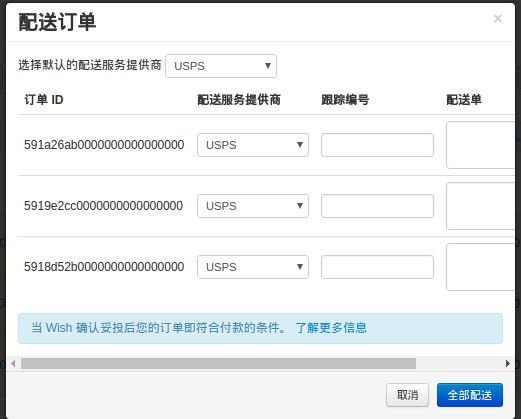The width and height of the screenshot is (521, 419).
Task: Open carrier dropdown for order 5919e2cc
Action: point(253,206)
